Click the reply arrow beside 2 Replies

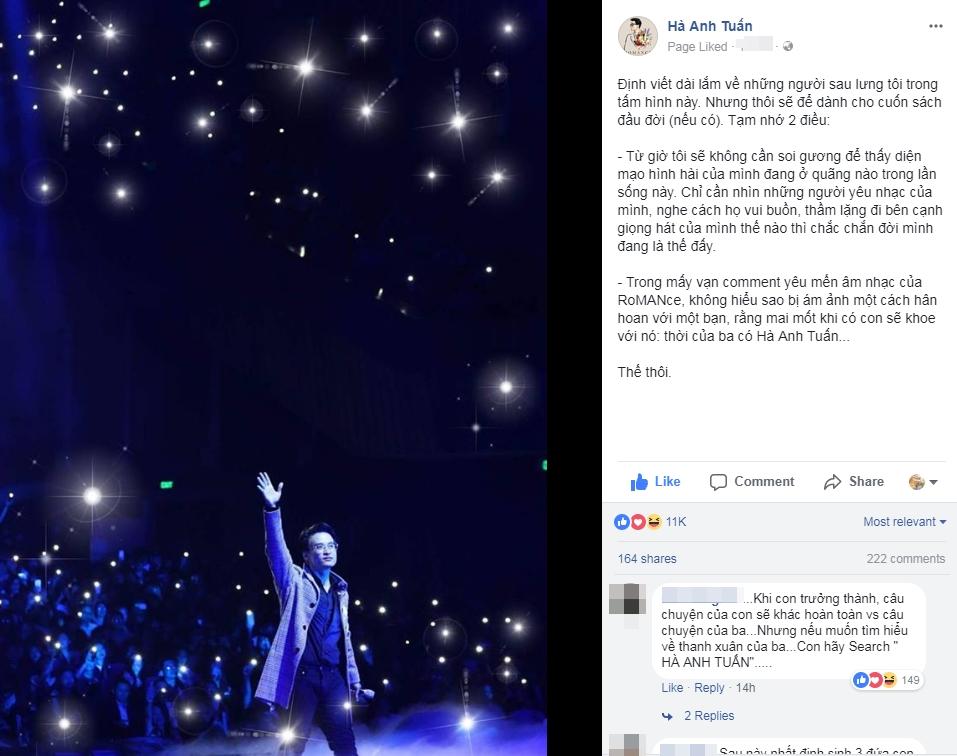coord(668,716)
